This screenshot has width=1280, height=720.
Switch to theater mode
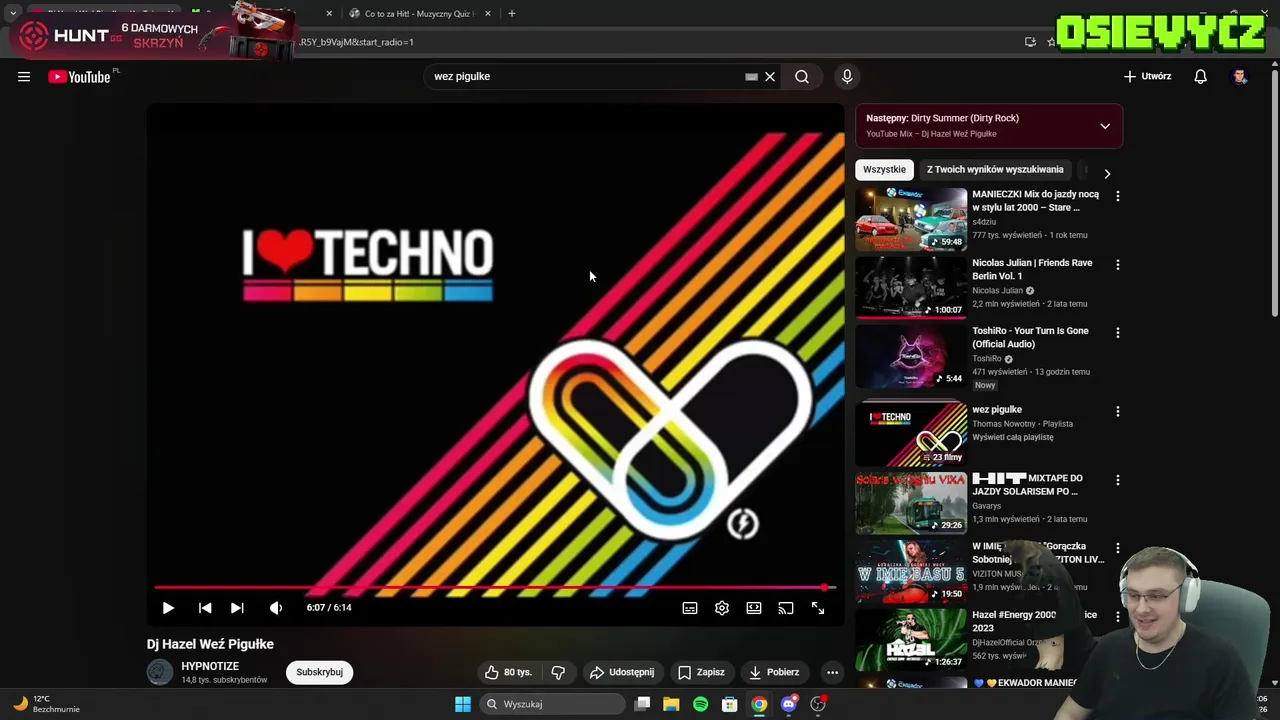pos(754,607)
